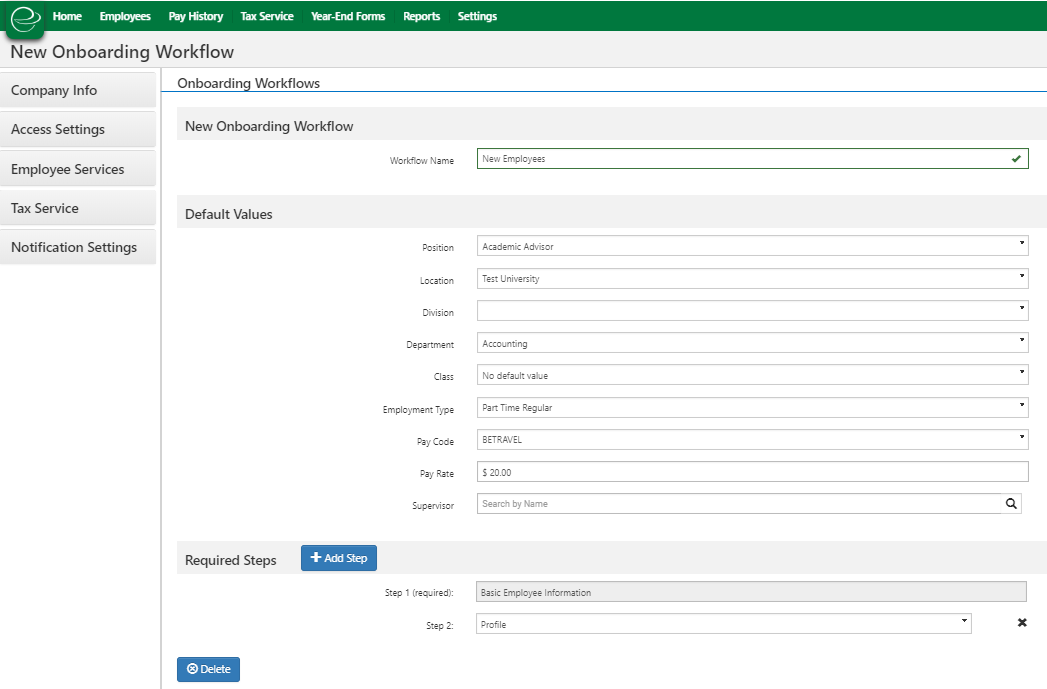Select Notification Settings in the sidebar
Viewport: 1047px width, 689px height.
(78, 247)
